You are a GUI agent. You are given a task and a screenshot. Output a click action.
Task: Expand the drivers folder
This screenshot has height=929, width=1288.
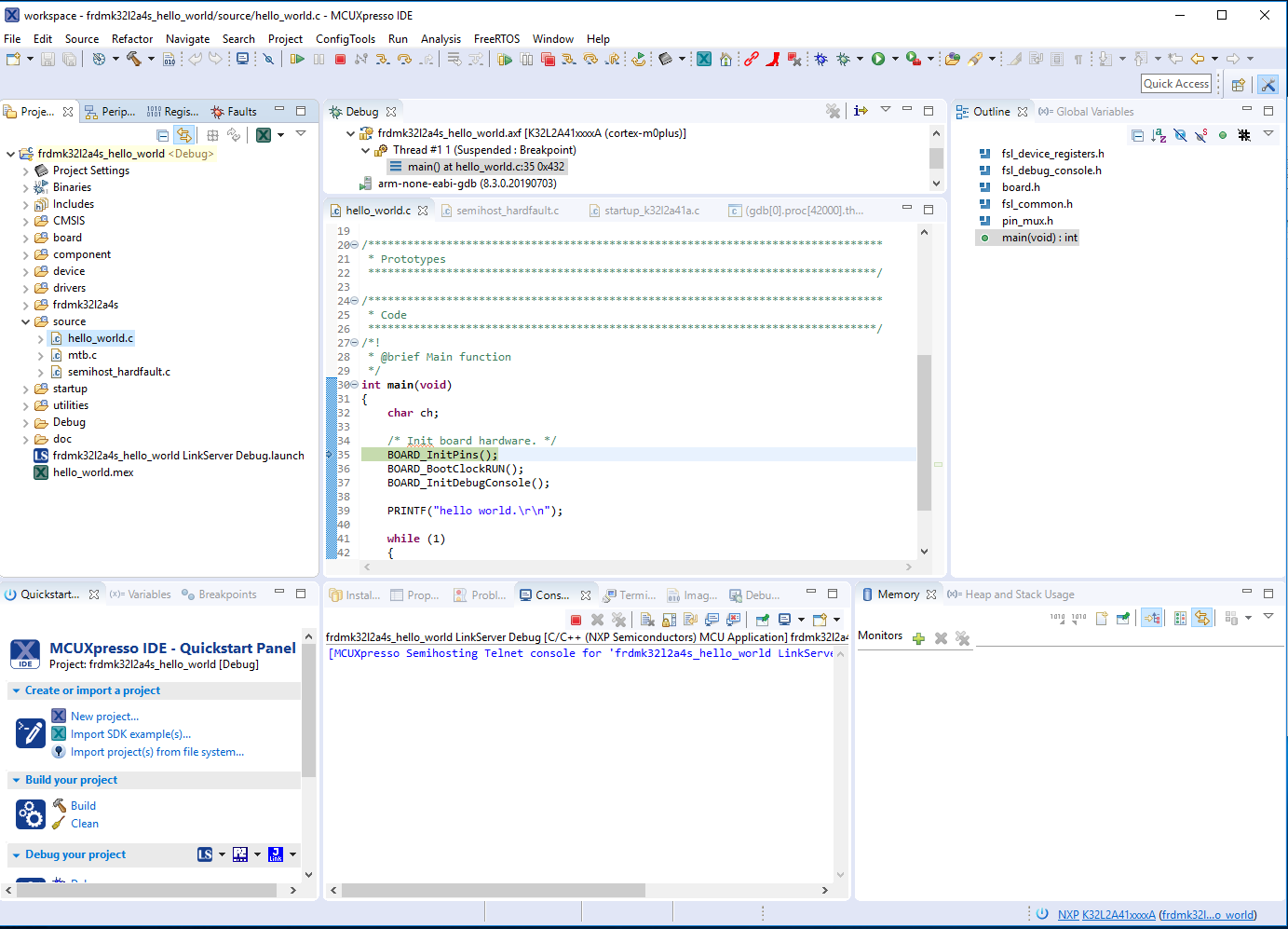point(25,288)
